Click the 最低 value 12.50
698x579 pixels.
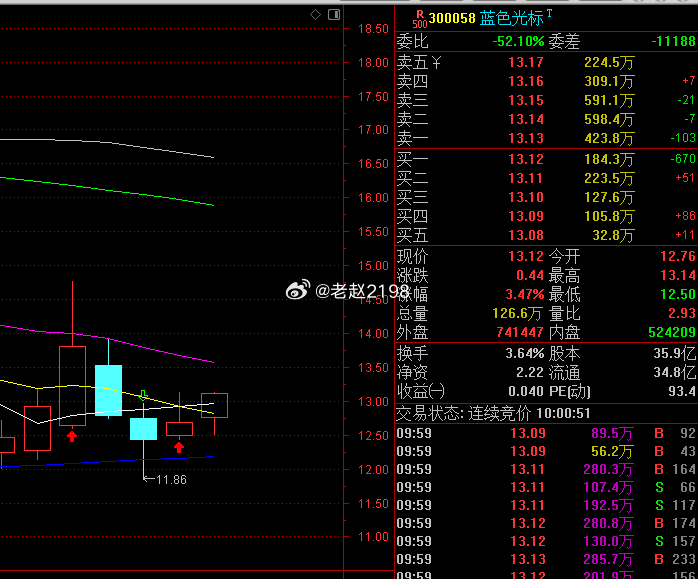coord(678,294)
